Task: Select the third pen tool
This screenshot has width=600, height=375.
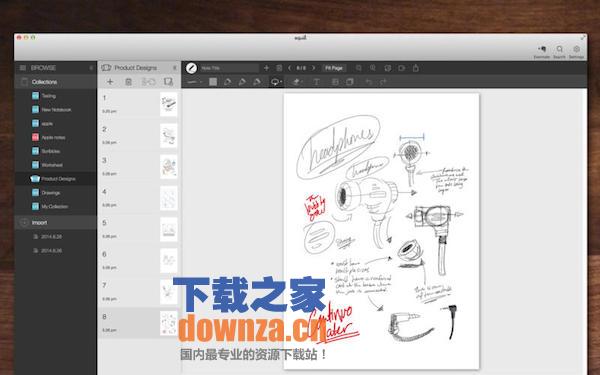Action: point(257,82)
